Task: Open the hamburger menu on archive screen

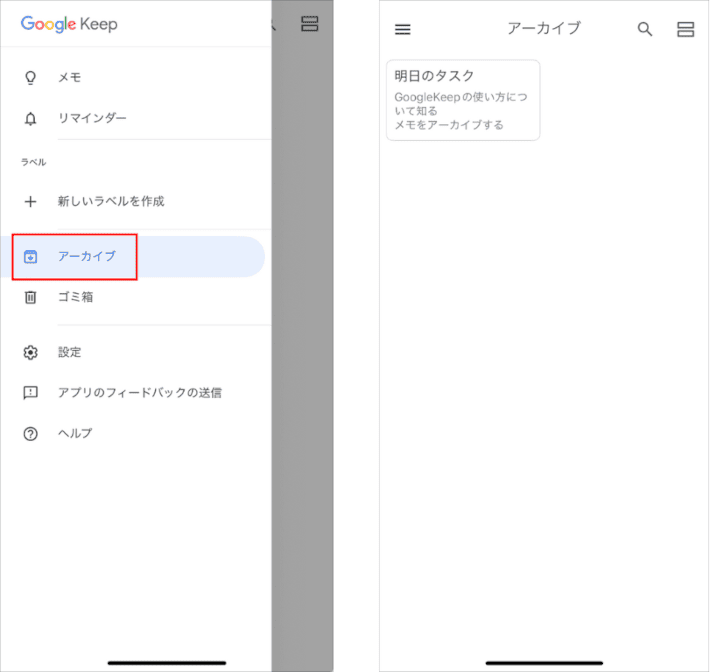Action: 403,29
